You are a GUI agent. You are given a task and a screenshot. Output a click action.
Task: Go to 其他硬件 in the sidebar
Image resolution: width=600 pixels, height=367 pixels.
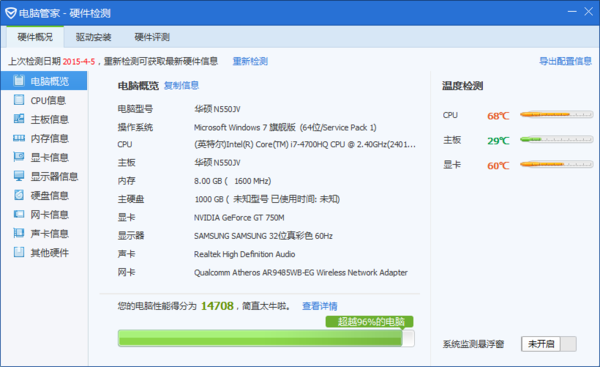pos(44,252)
